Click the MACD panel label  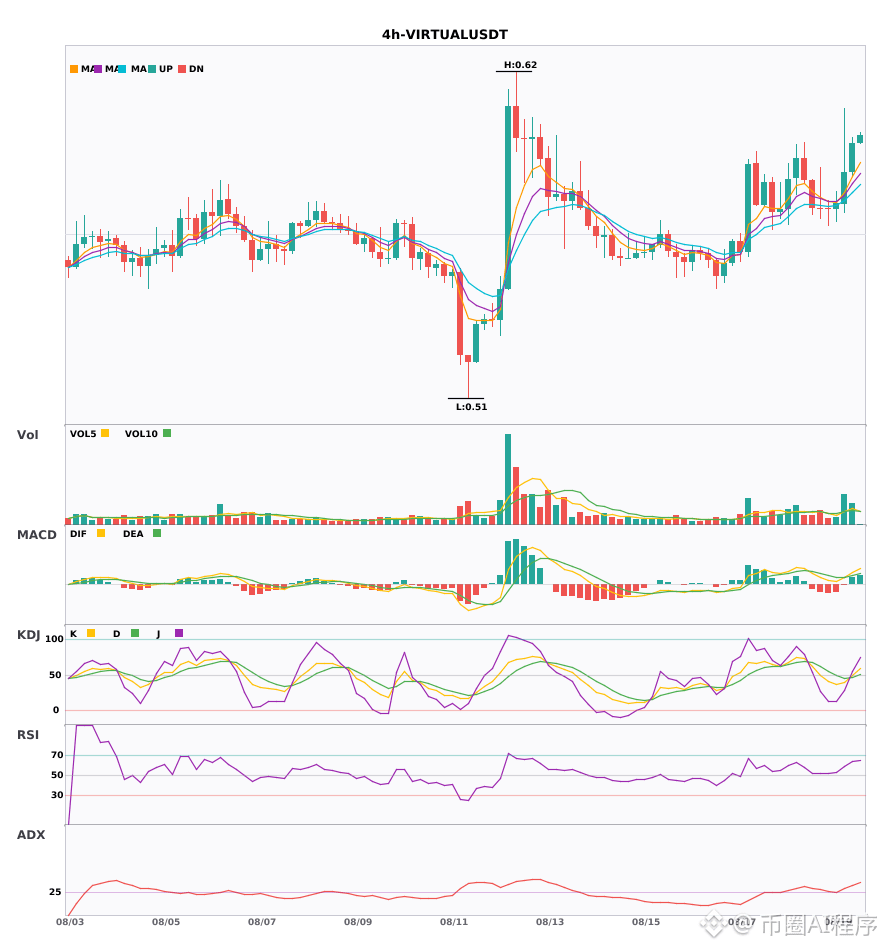[x=36, y=535]
